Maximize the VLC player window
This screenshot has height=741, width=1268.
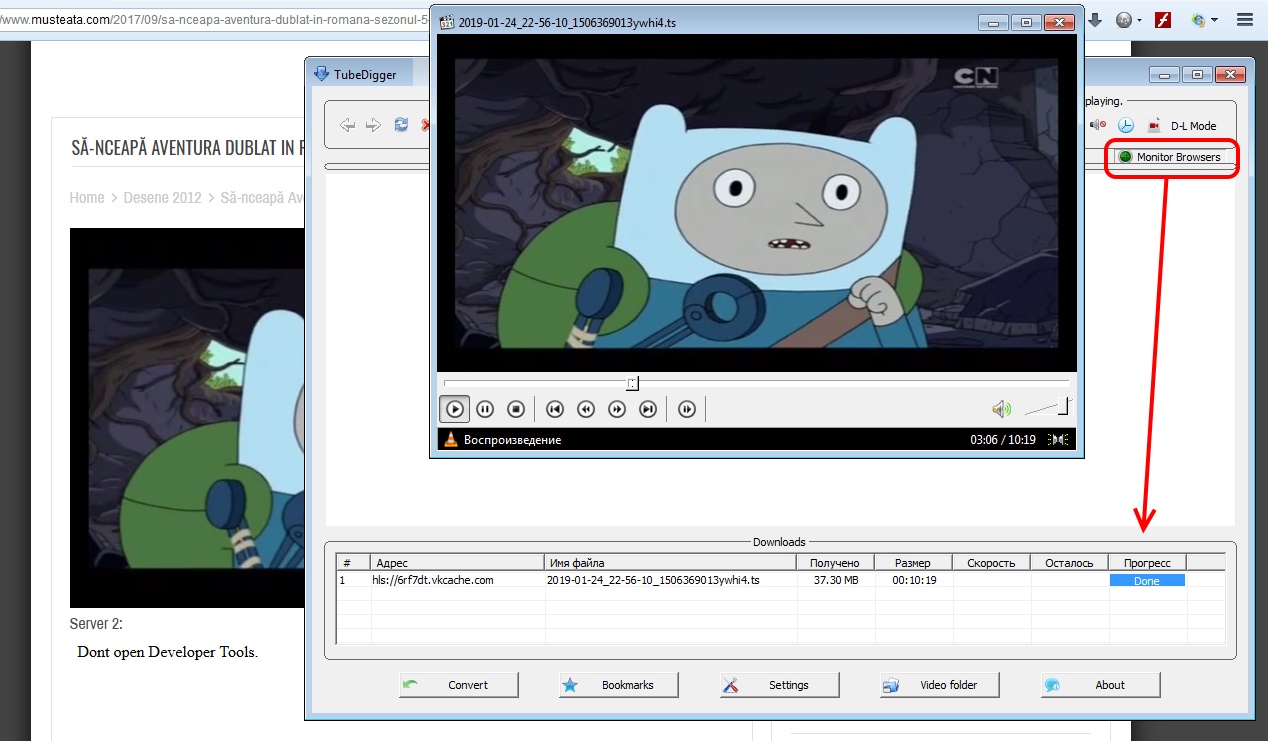coord(1026,21)
